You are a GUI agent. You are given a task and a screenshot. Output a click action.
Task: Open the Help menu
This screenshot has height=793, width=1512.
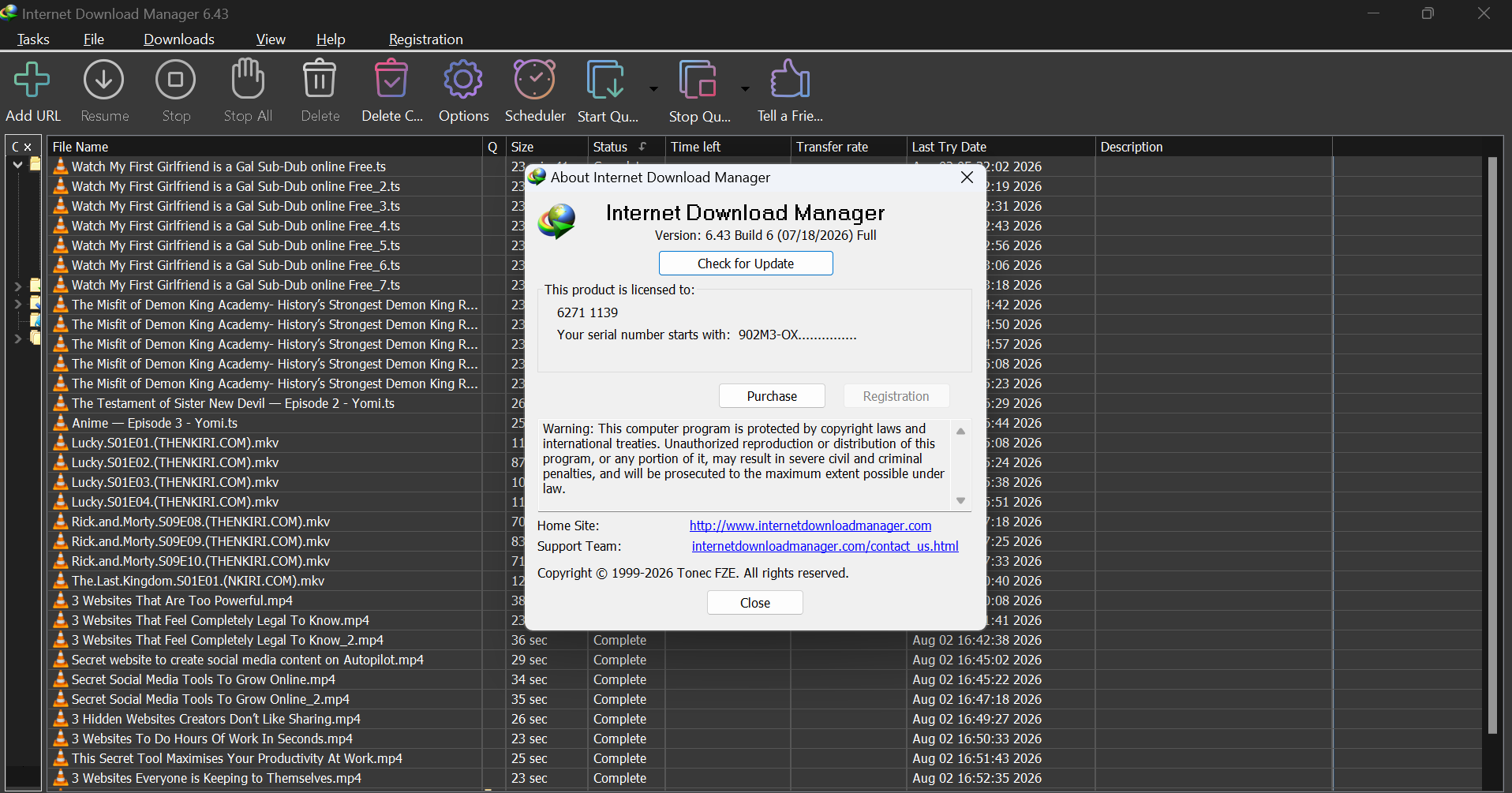(x=331, y=39)
